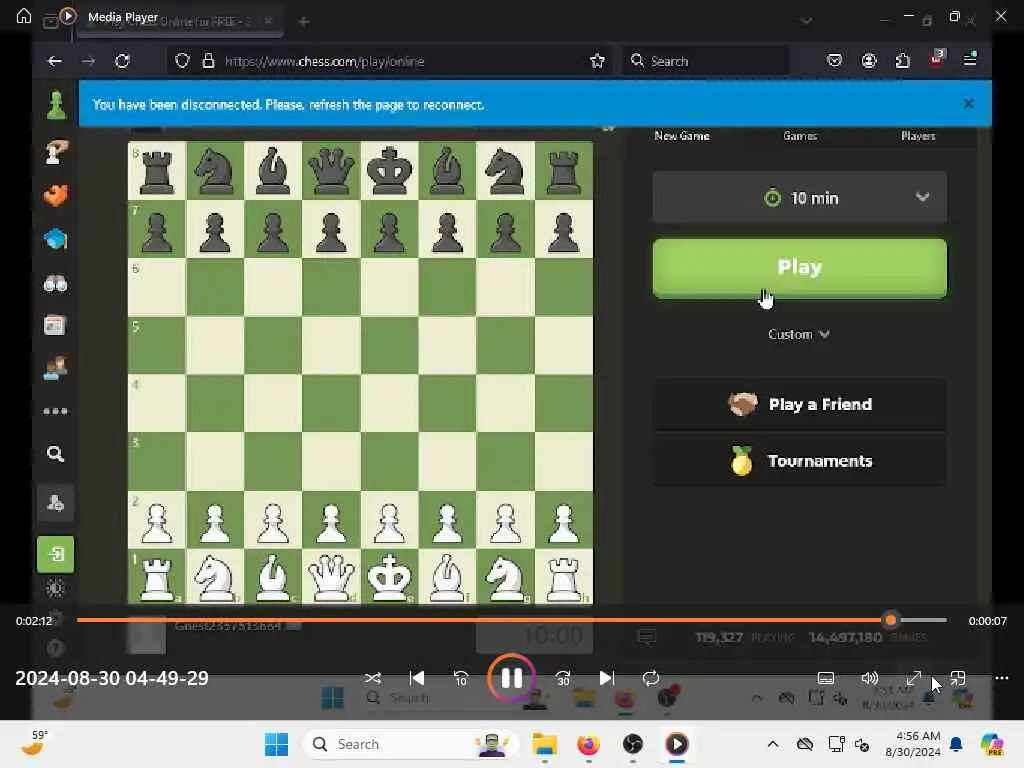Click the sidebar search magnifier icon

click(x=56, y=454)
